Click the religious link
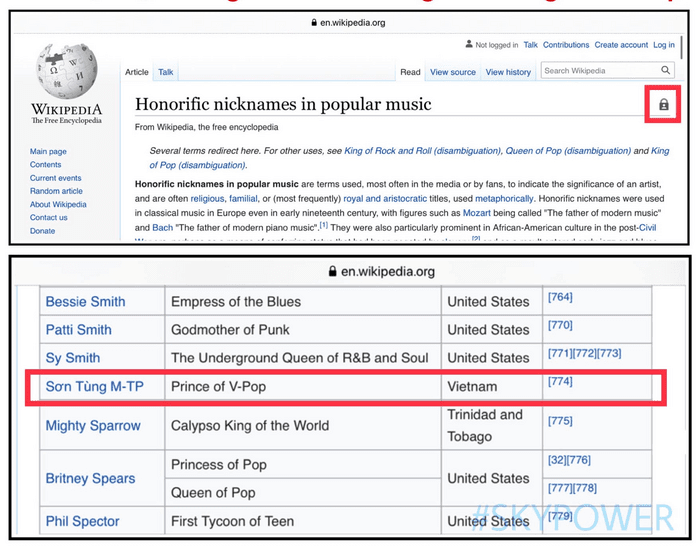 pyautogui.click(x=207, y=199)
